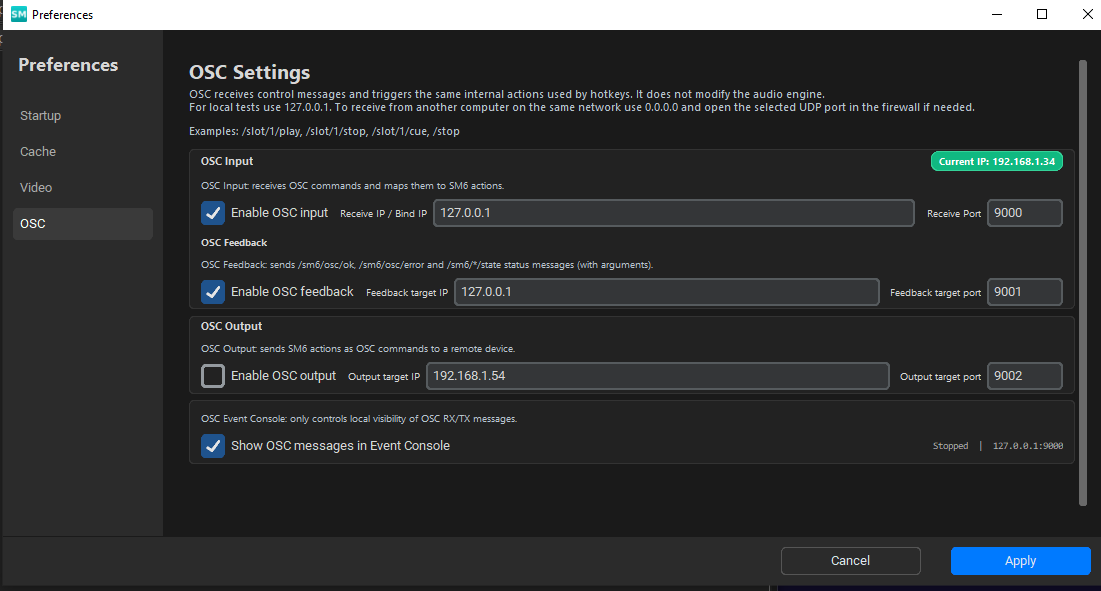
Task: Click the Feedback target port field 9001
Action: (x=1024, y=292)
